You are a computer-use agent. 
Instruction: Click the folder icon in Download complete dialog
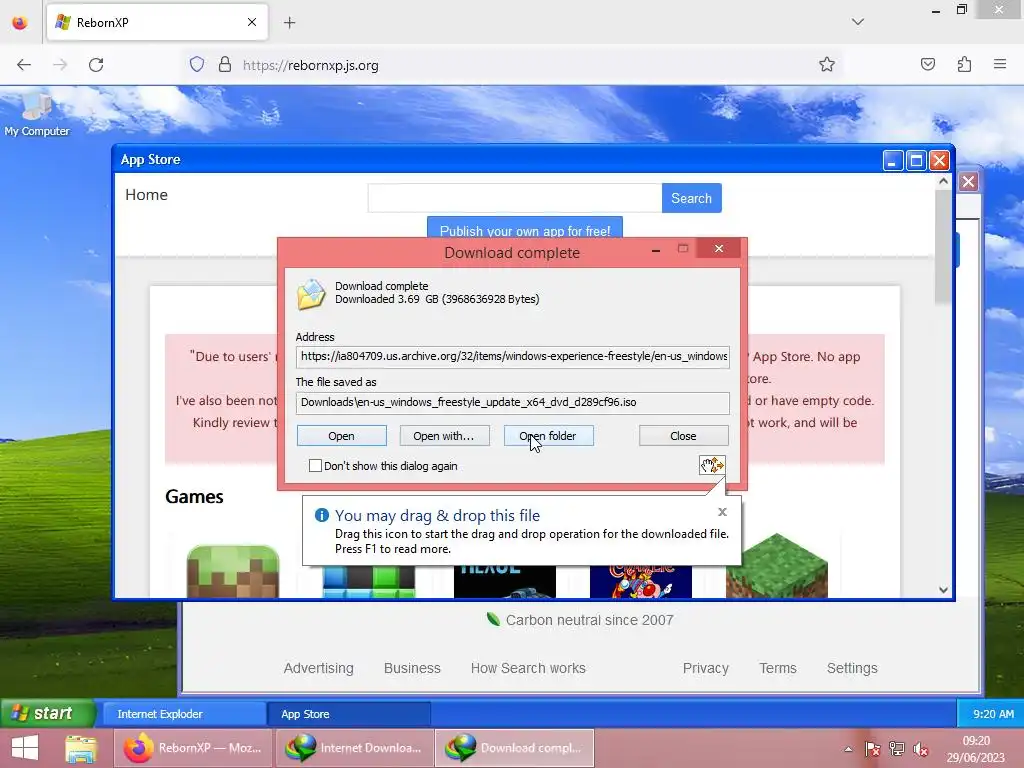click(x=311, y=294)
